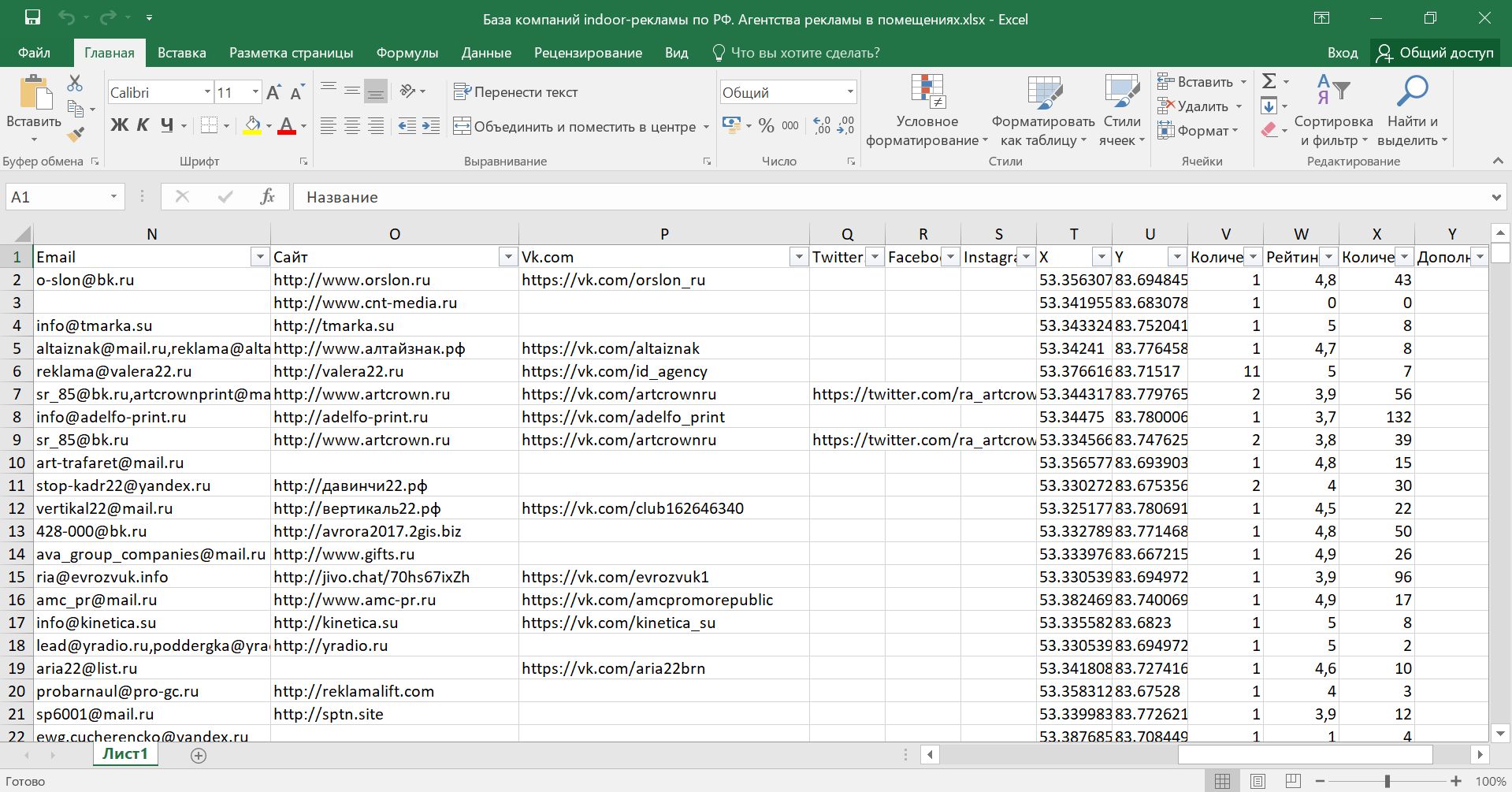Open the Calibri font name dropdown

[207, 92]
